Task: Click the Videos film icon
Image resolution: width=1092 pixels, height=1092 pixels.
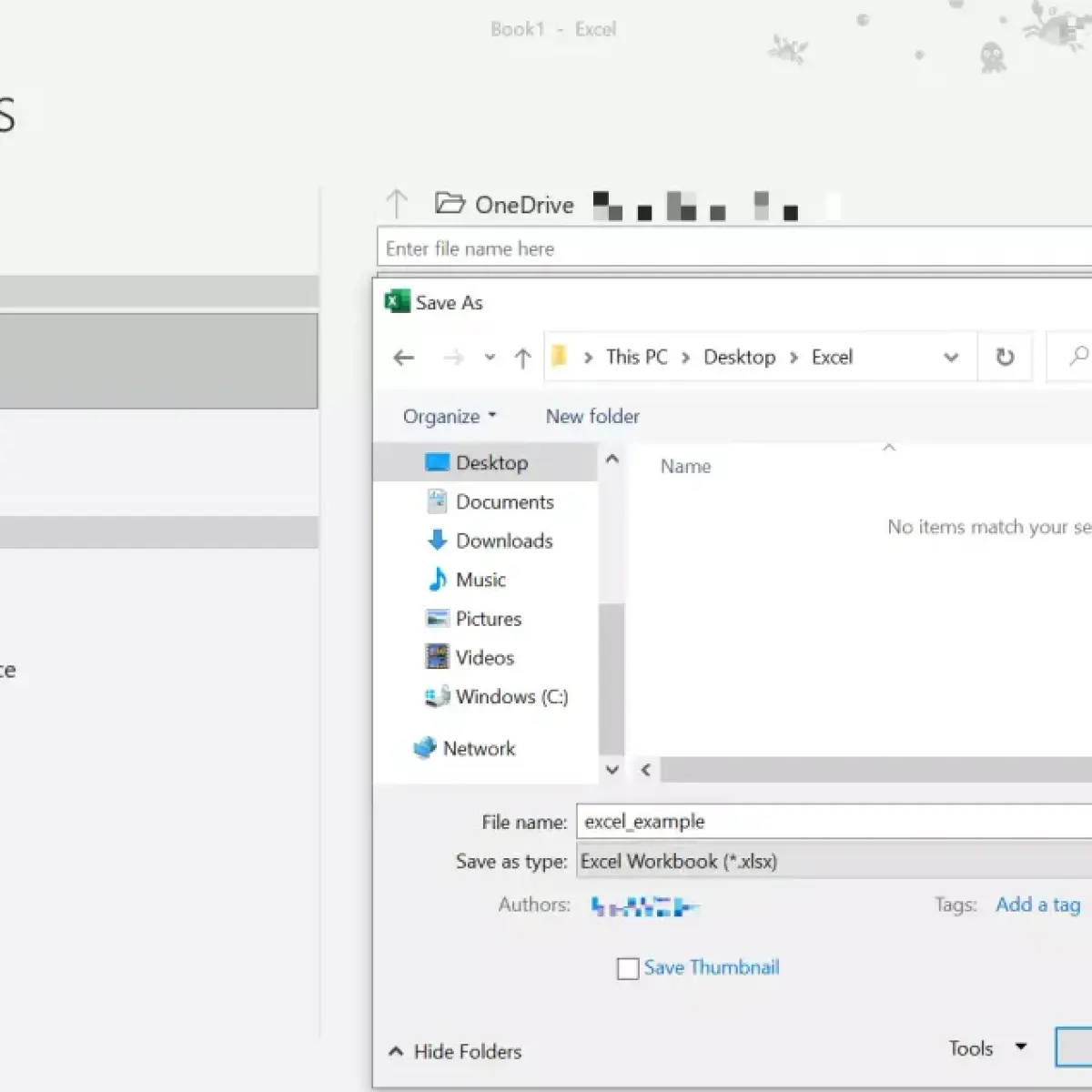Action: point(438,657)
